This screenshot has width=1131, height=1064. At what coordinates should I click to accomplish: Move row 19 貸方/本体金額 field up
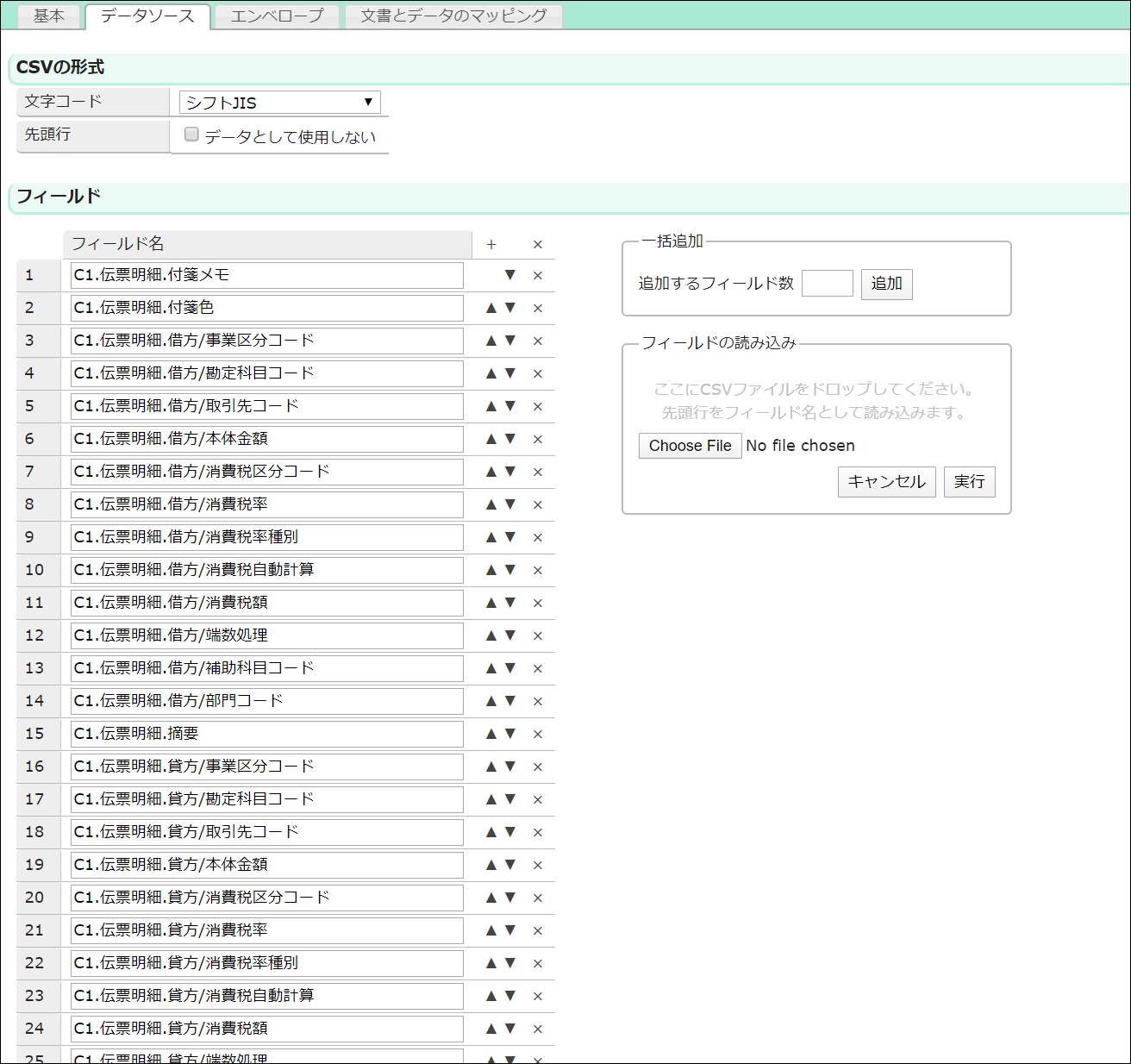pyautogui.click(x=491, y=865)
